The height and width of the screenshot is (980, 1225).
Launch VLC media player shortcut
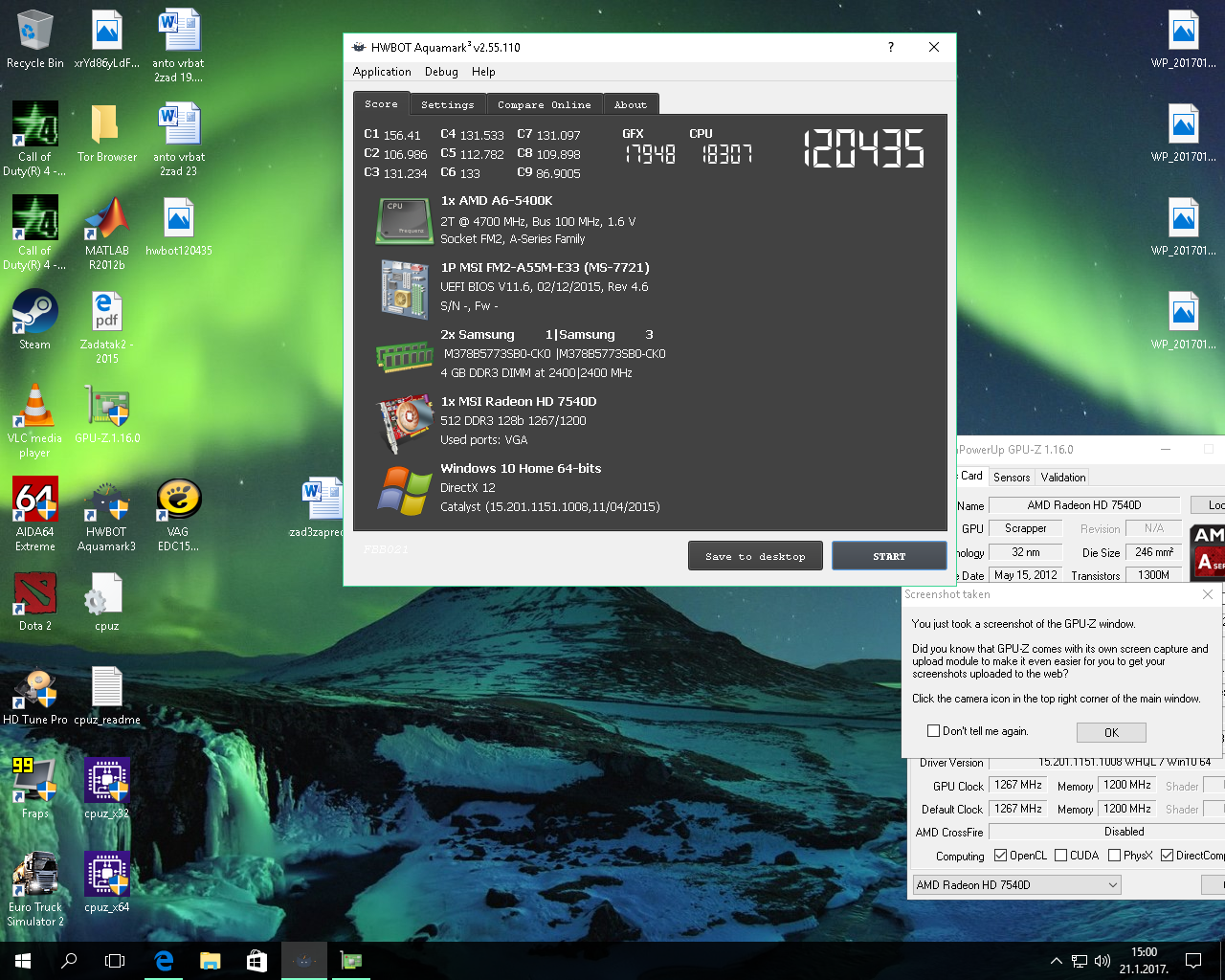point(35,421)
